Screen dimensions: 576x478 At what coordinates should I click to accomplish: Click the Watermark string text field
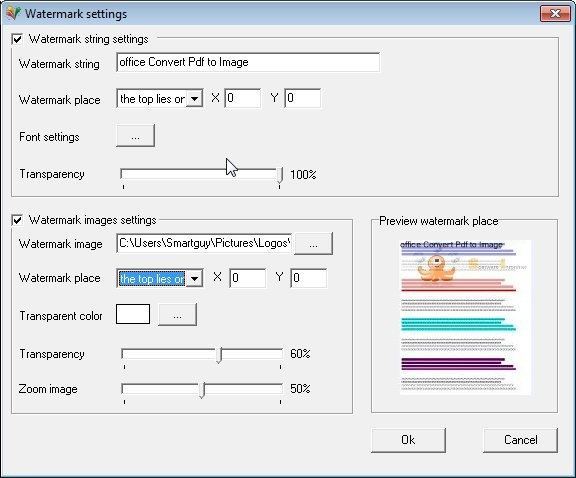(248, 62)
